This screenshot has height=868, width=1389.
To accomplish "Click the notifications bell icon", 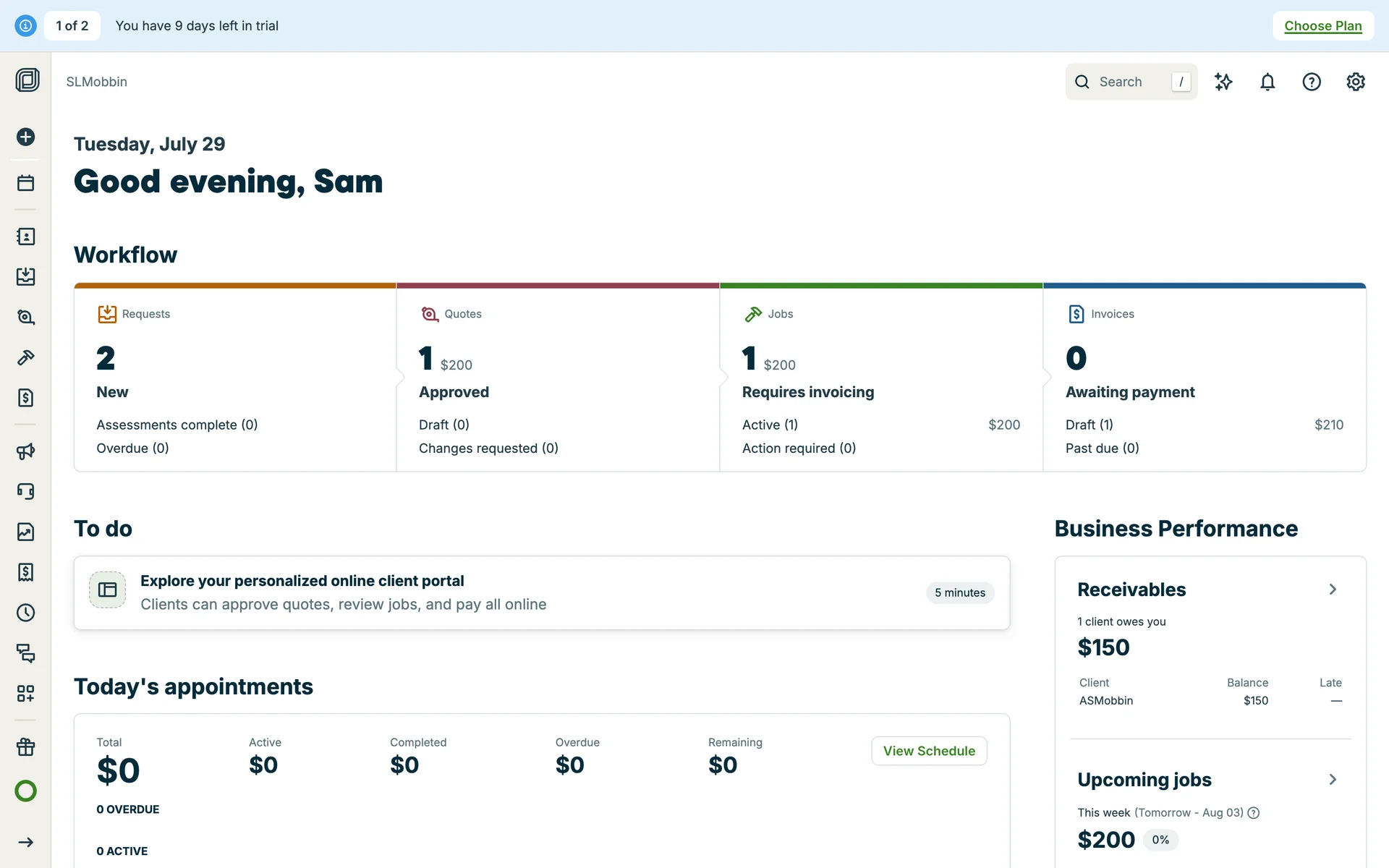I will point(1267,82).
